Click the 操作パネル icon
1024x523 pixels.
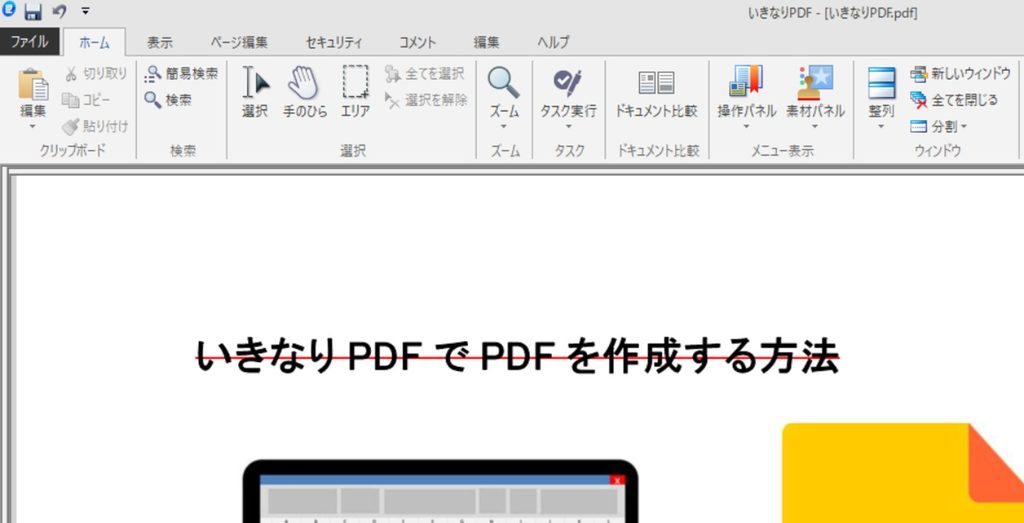click(x=746, y=82)
